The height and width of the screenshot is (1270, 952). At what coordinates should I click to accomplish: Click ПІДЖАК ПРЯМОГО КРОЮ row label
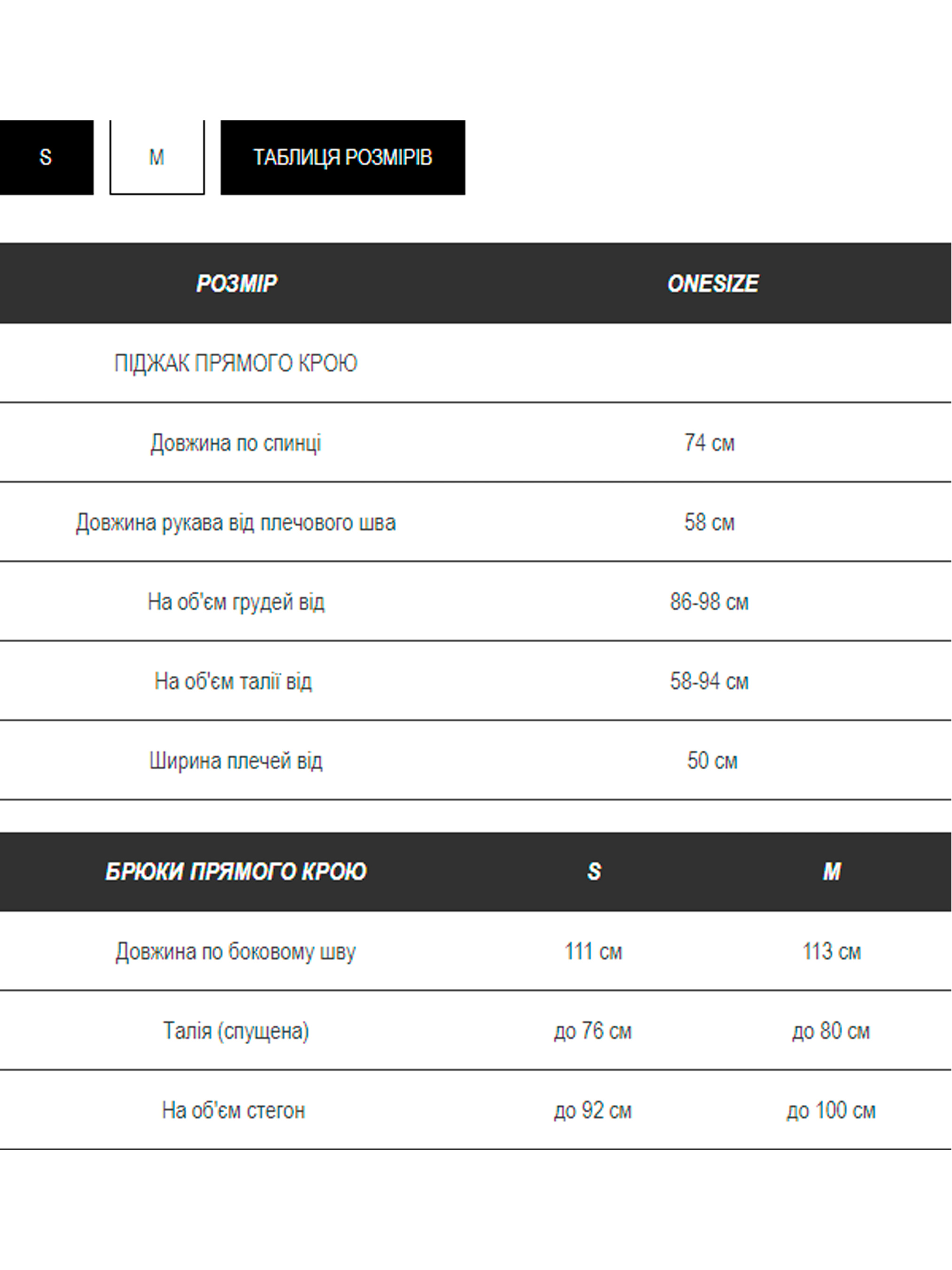236,363
